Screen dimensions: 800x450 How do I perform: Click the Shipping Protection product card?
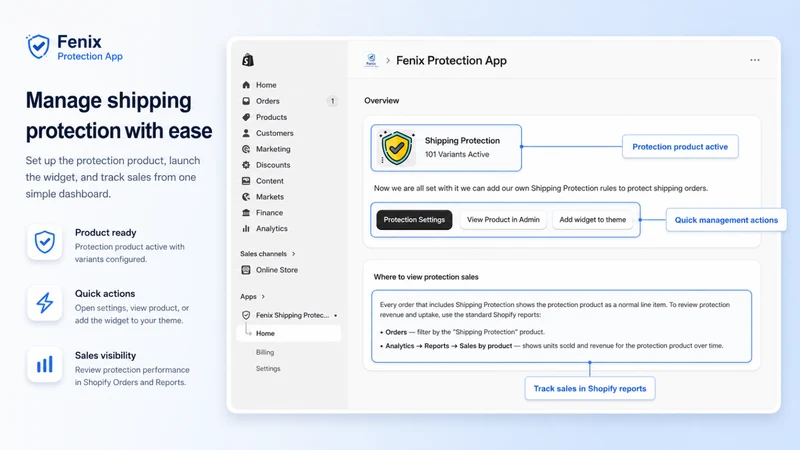(446, 148)
